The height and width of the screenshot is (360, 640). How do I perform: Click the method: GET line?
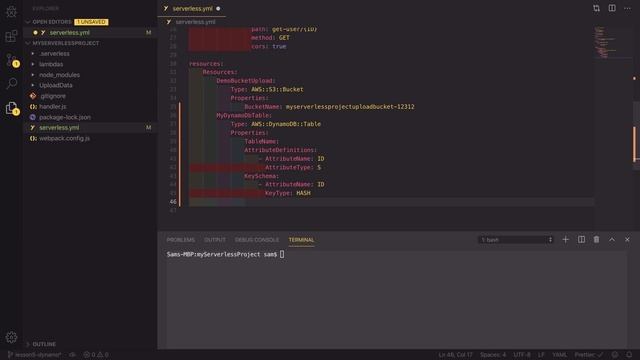tap(270, 38)
